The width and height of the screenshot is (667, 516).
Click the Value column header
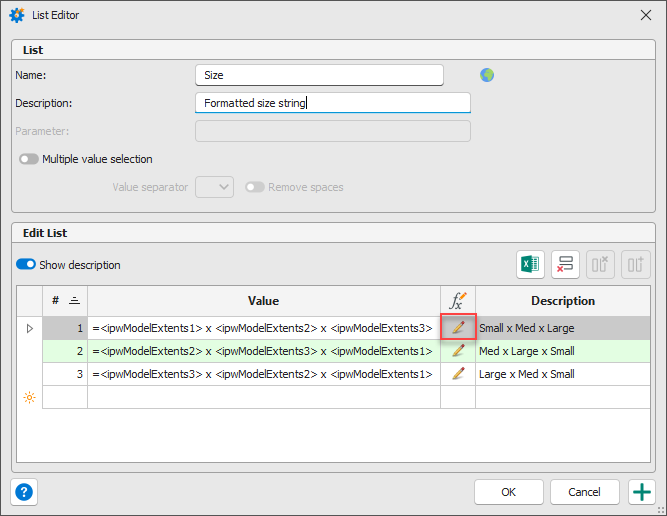(x=264, y=300)
